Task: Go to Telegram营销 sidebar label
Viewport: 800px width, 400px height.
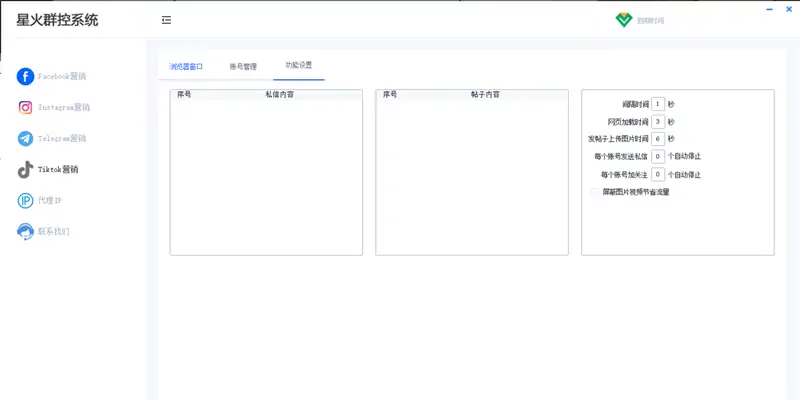Action: [62, 139]
